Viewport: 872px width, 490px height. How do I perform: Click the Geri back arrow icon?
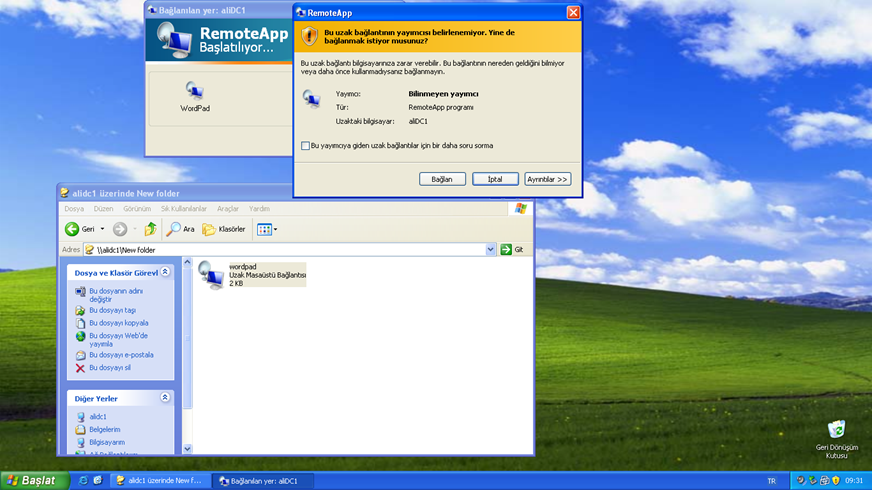pyautogui.click(x=72, y=229)
